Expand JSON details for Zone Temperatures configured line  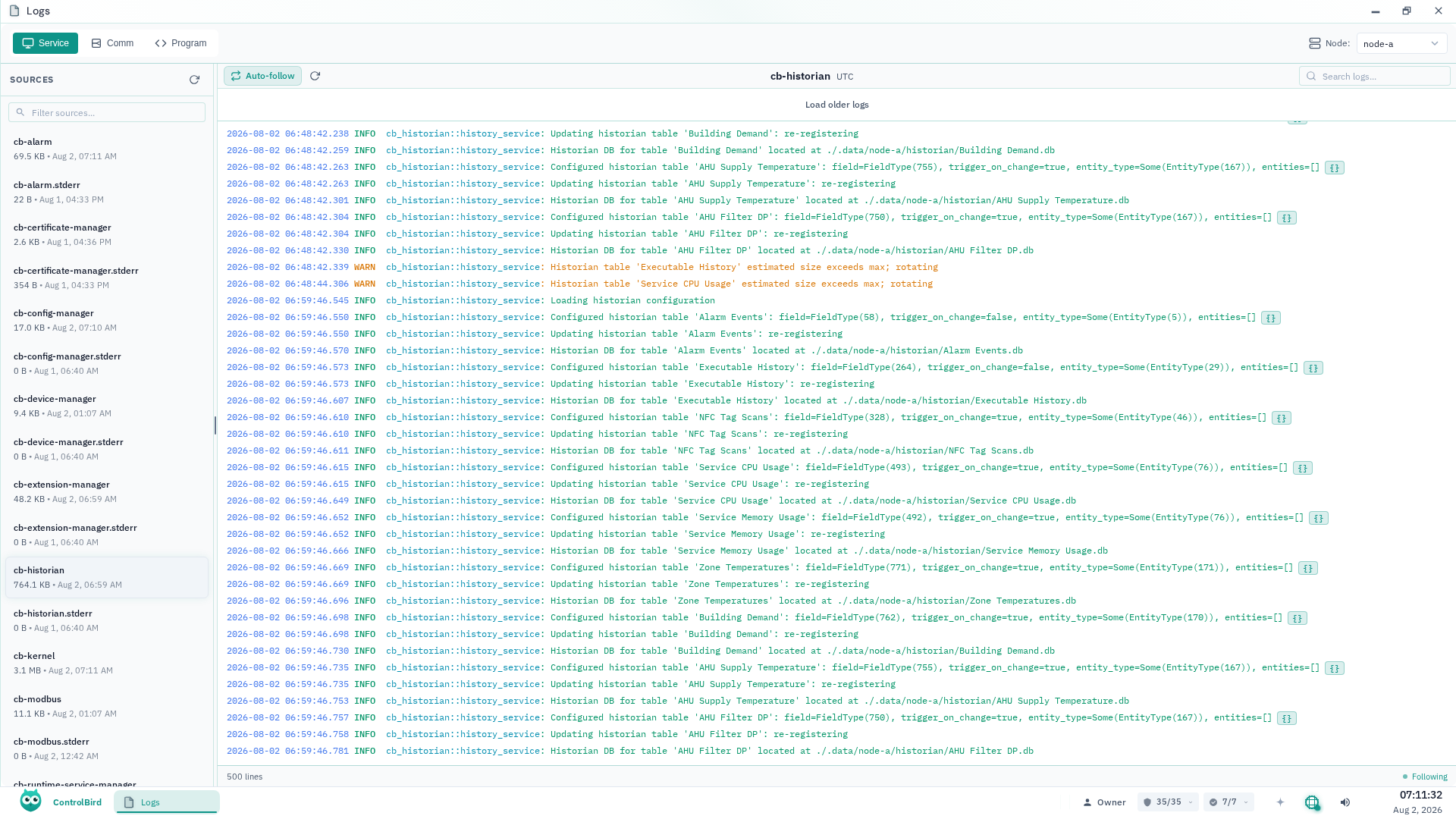point(1308,568)
